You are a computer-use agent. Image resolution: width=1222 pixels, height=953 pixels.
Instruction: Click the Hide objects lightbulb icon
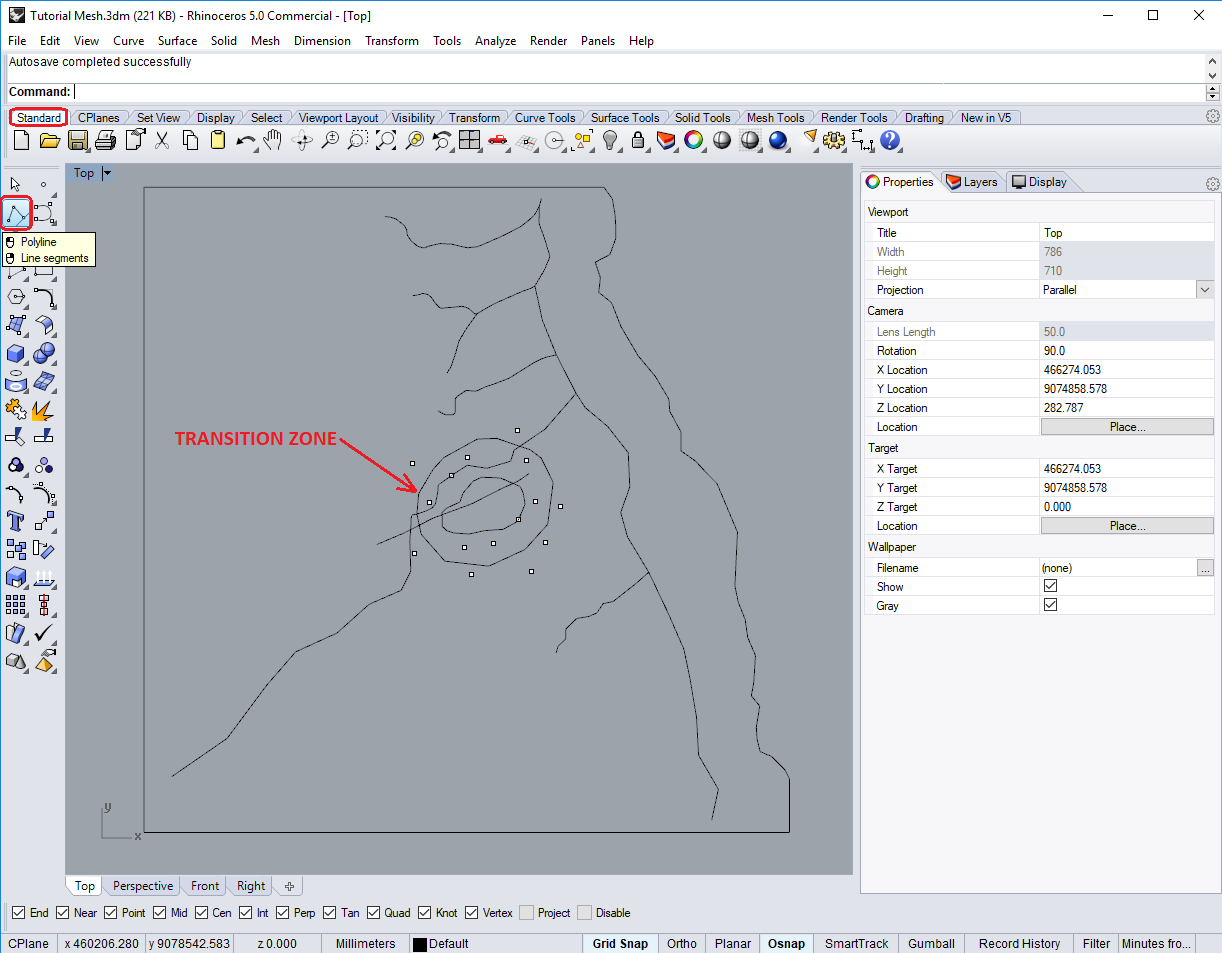point(610,141)
